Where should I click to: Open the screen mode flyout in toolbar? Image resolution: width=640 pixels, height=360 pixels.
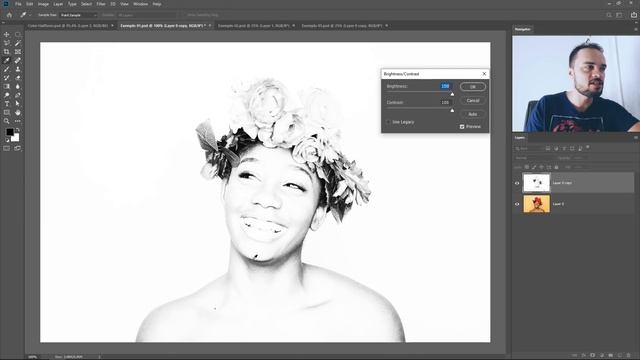pos(18,149)
